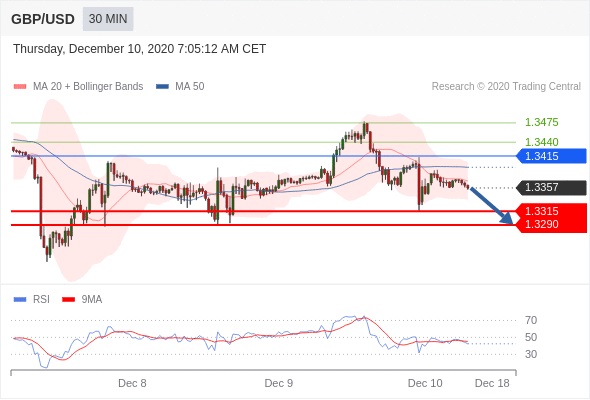Screen dimensions: 590x400
Task: Click the MA 50 blue legend swatch
Action: 162,87
